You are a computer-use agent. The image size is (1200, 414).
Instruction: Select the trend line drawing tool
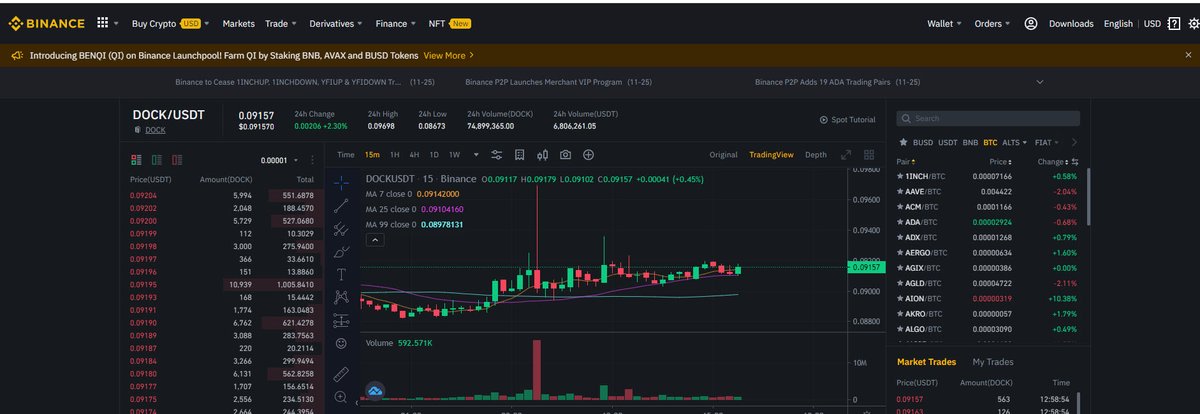click(341, 205)
